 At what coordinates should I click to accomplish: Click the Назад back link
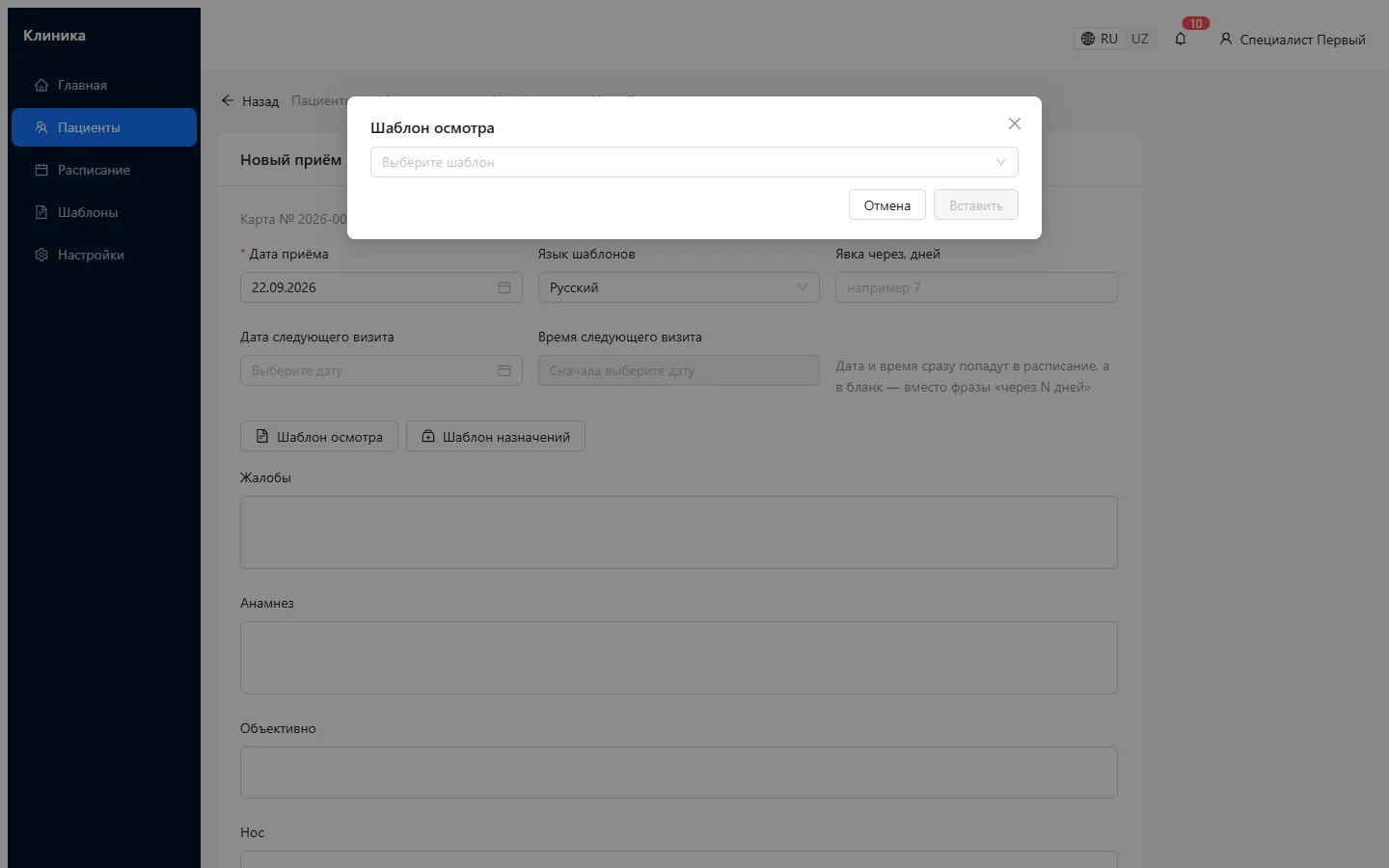(x=250, y=101)
